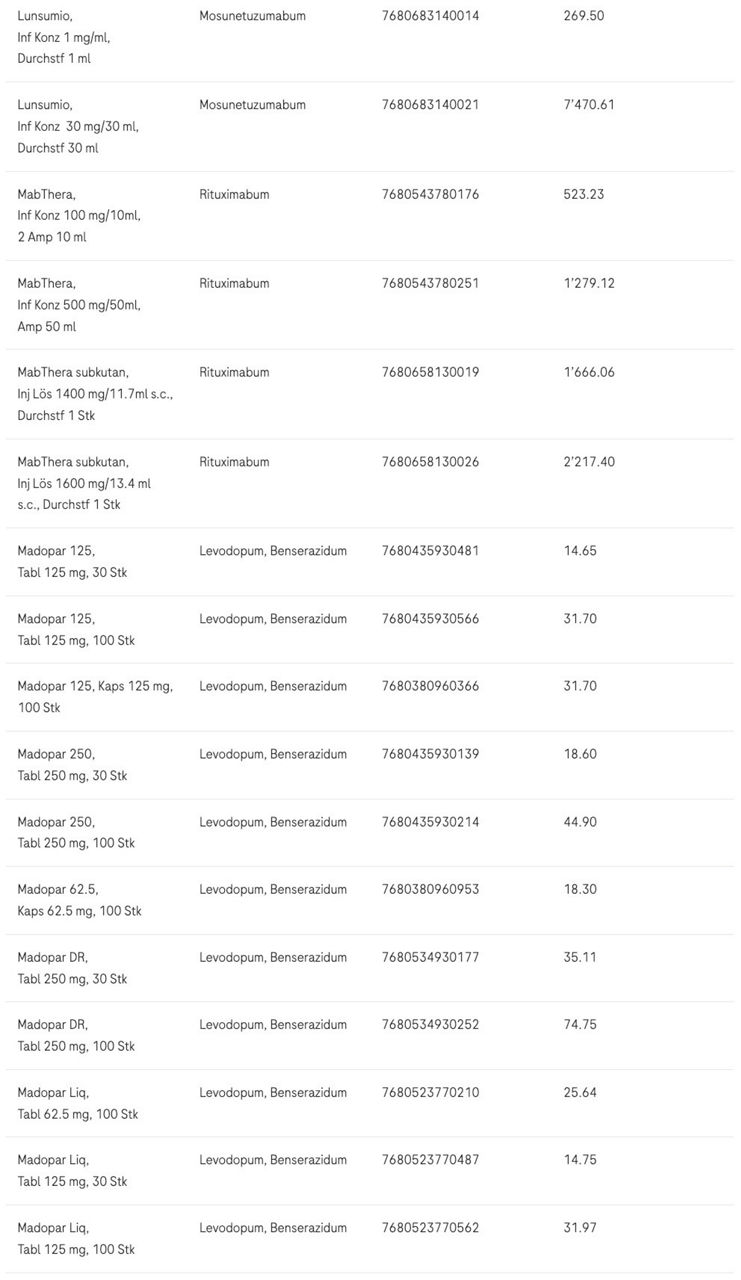Click the price 7'470.61
This screenshot has width=741, height=1280.
tap(588, 105)
